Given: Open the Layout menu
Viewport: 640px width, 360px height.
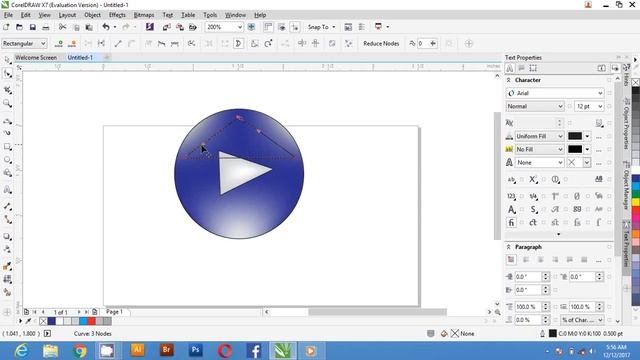Looking at the screenshot, I should pos(67,15).
